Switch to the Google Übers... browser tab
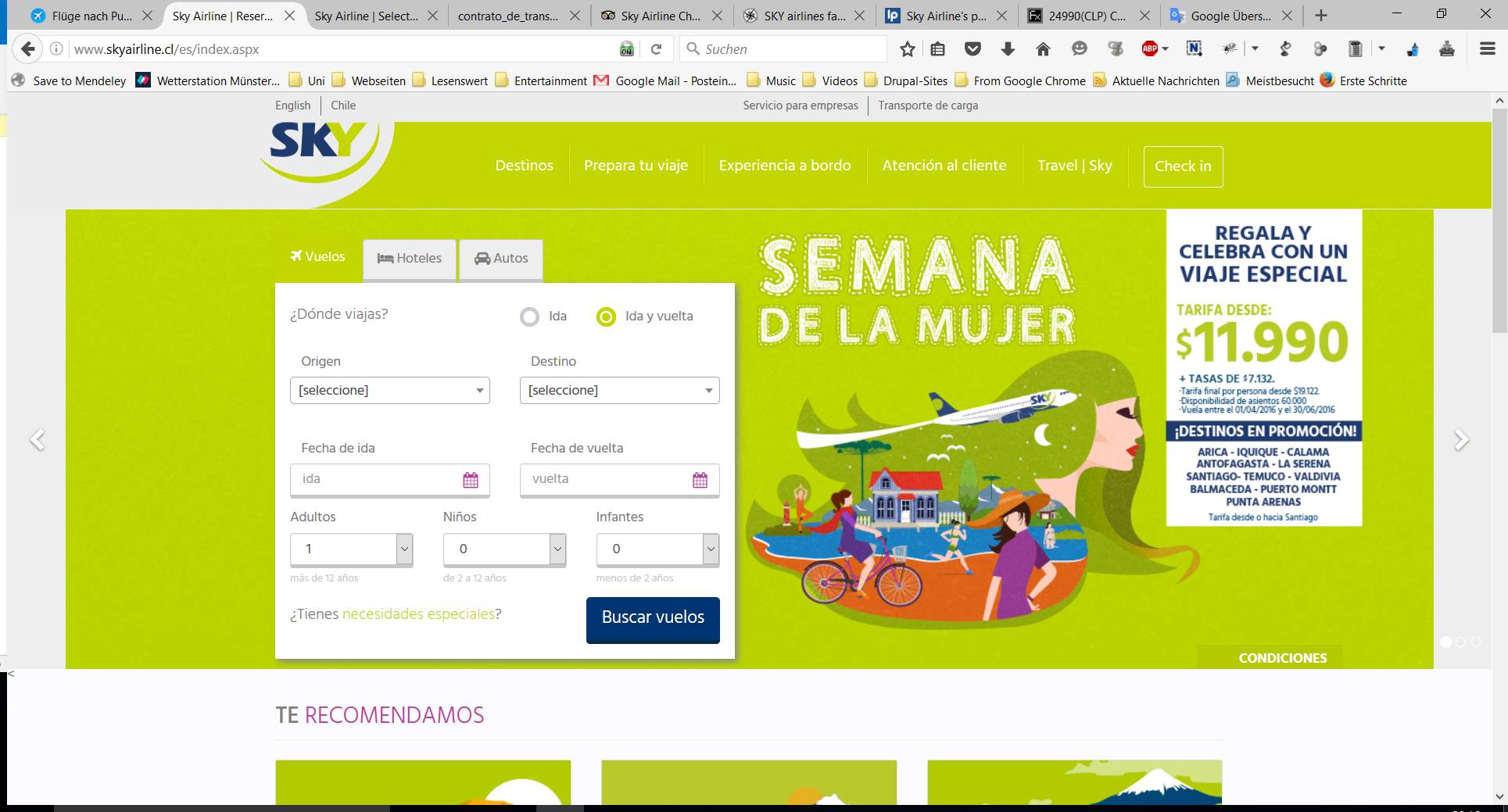The width and height of the screenshot is (1508, 812). 1230,16
